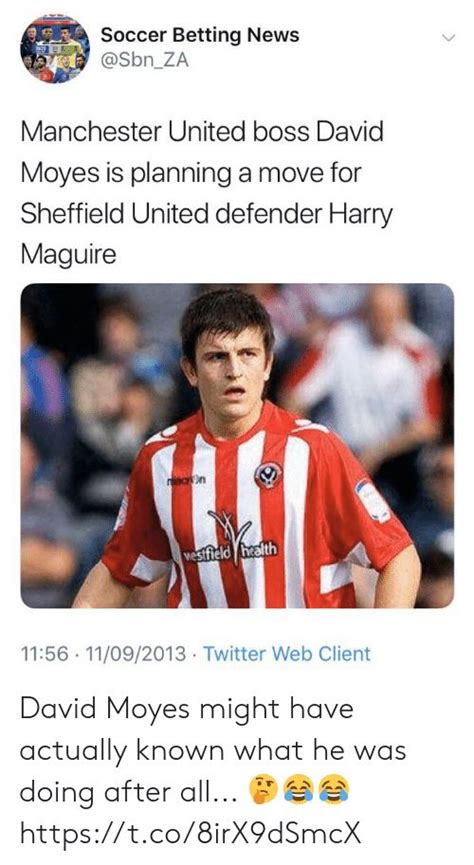The width and height of the screenshot is (474, 865).
Task: Open the Twitter Web Client link
Action: (x=287, y=654)
